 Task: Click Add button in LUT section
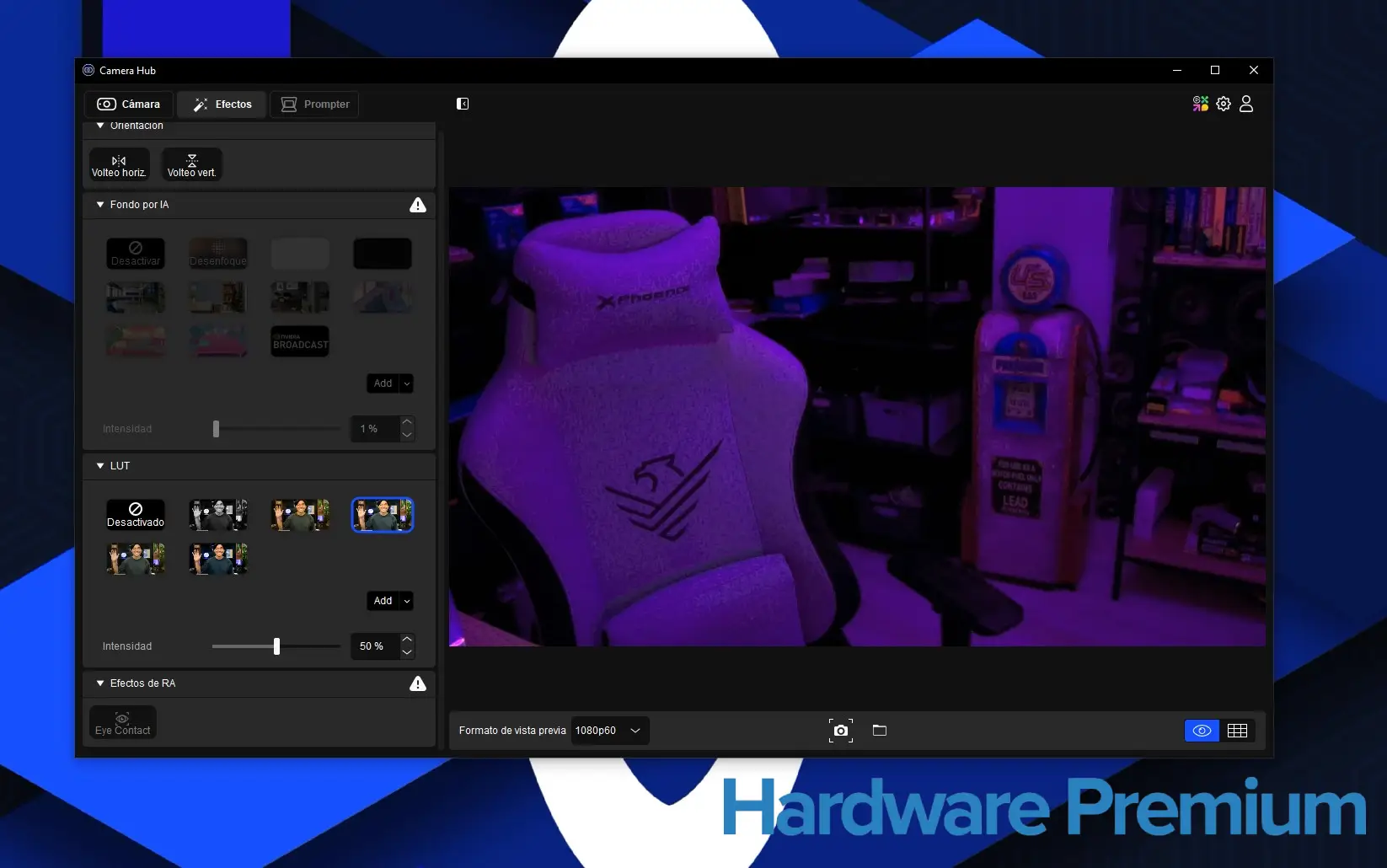383,601
